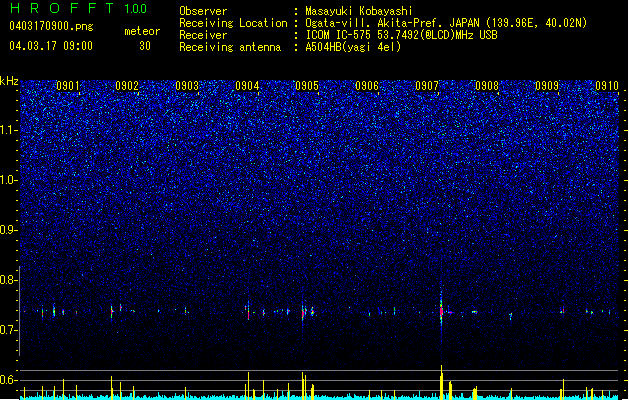Viewport: 629px width, 400px height.
Task: Click time marker 0907
Action: pyautogui.click(x=427, y=86)
